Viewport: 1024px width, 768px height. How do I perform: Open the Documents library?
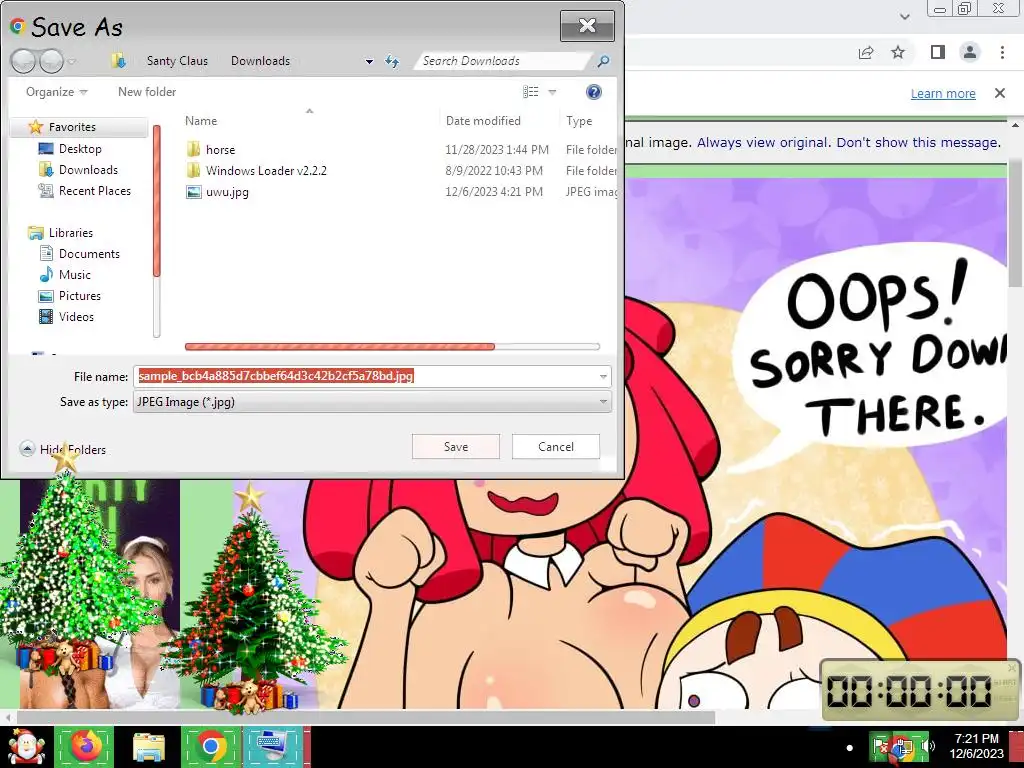pos(89,253)
